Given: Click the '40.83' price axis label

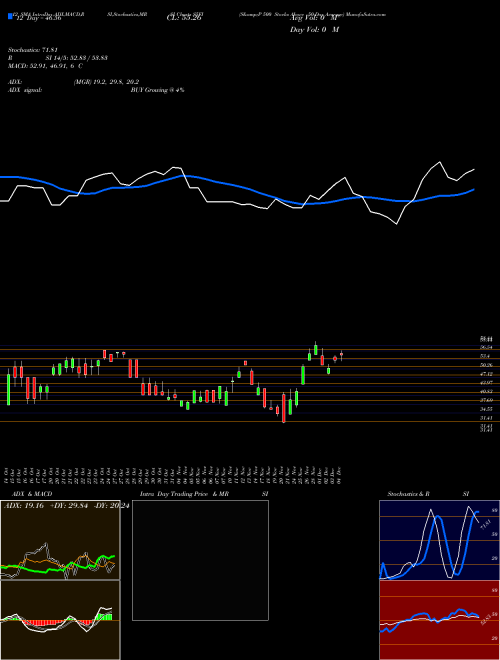Looking at the screenshot, I should [x=486, y=391].
